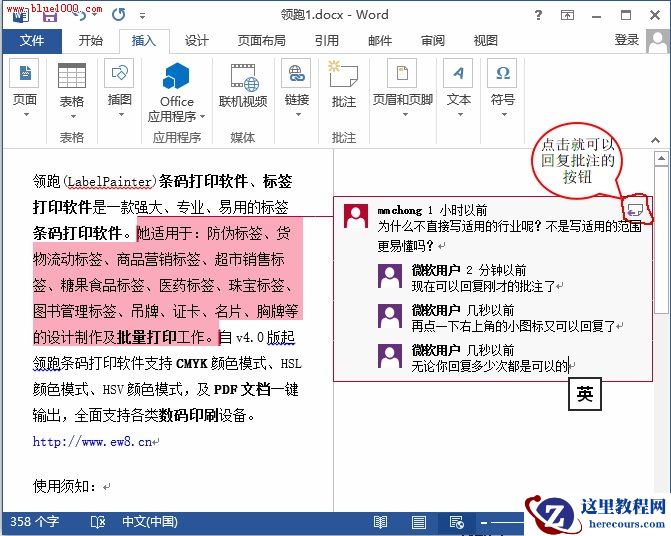This screenshot has width=671, height=536.
Task: Click reply text 无论你回复多少次都是可以的
Action: pos(490,366)
